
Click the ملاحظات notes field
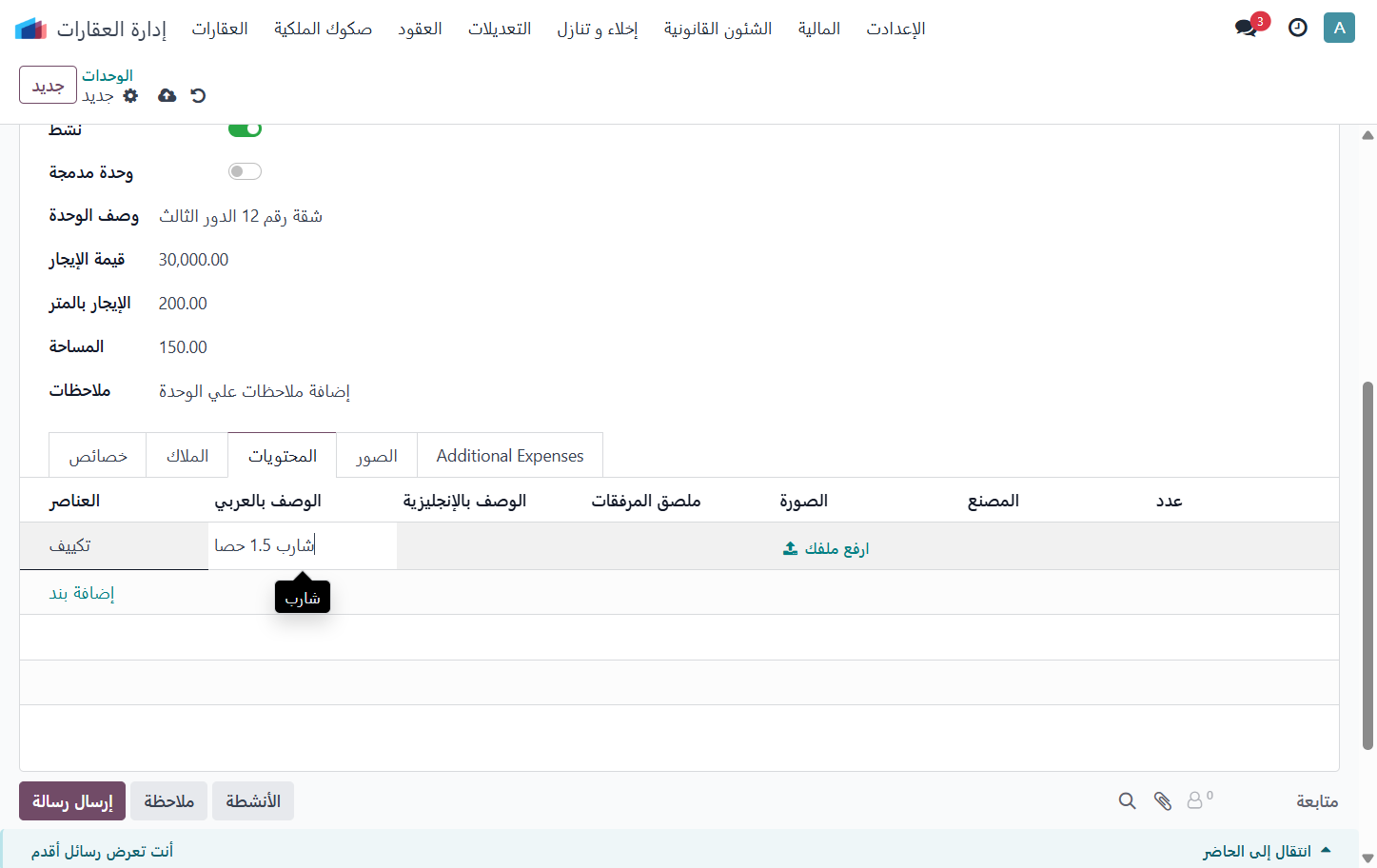[254, 391]
